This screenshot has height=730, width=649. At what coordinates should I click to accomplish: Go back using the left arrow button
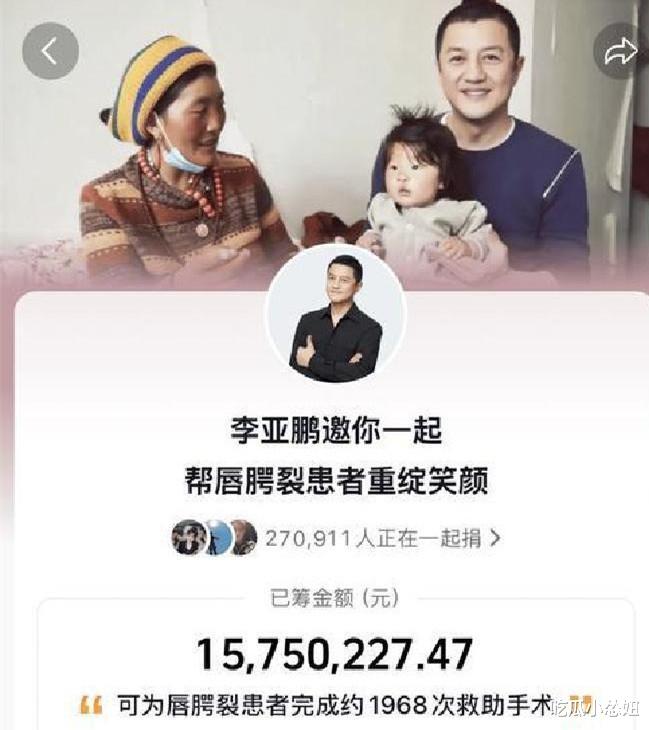tap(50, 51)
